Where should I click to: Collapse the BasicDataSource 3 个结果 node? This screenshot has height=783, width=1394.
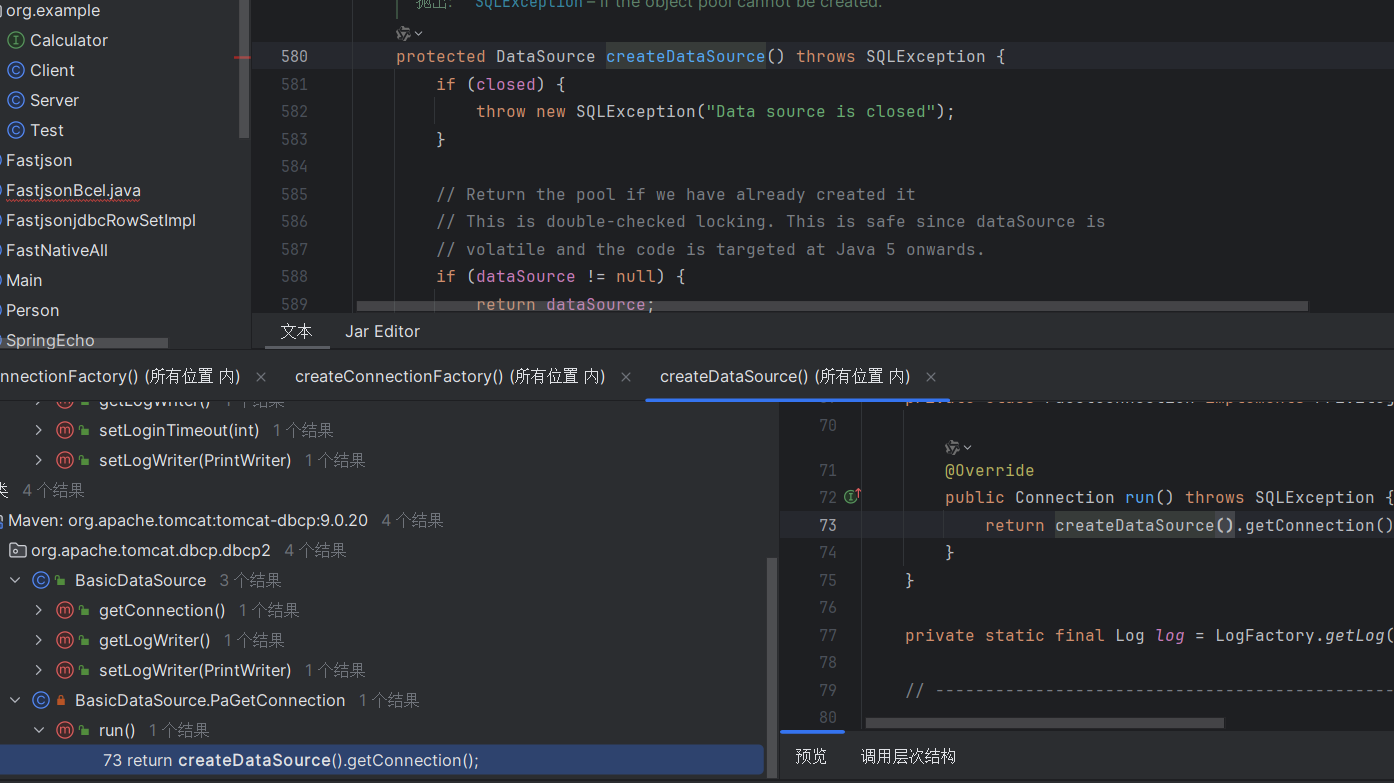15,580
